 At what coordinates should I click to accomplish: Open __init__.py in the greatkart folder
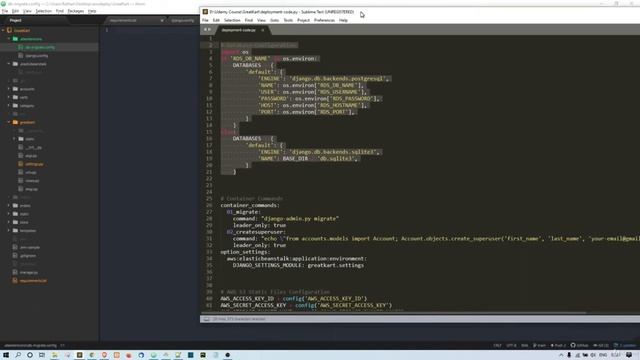point(33,147)
